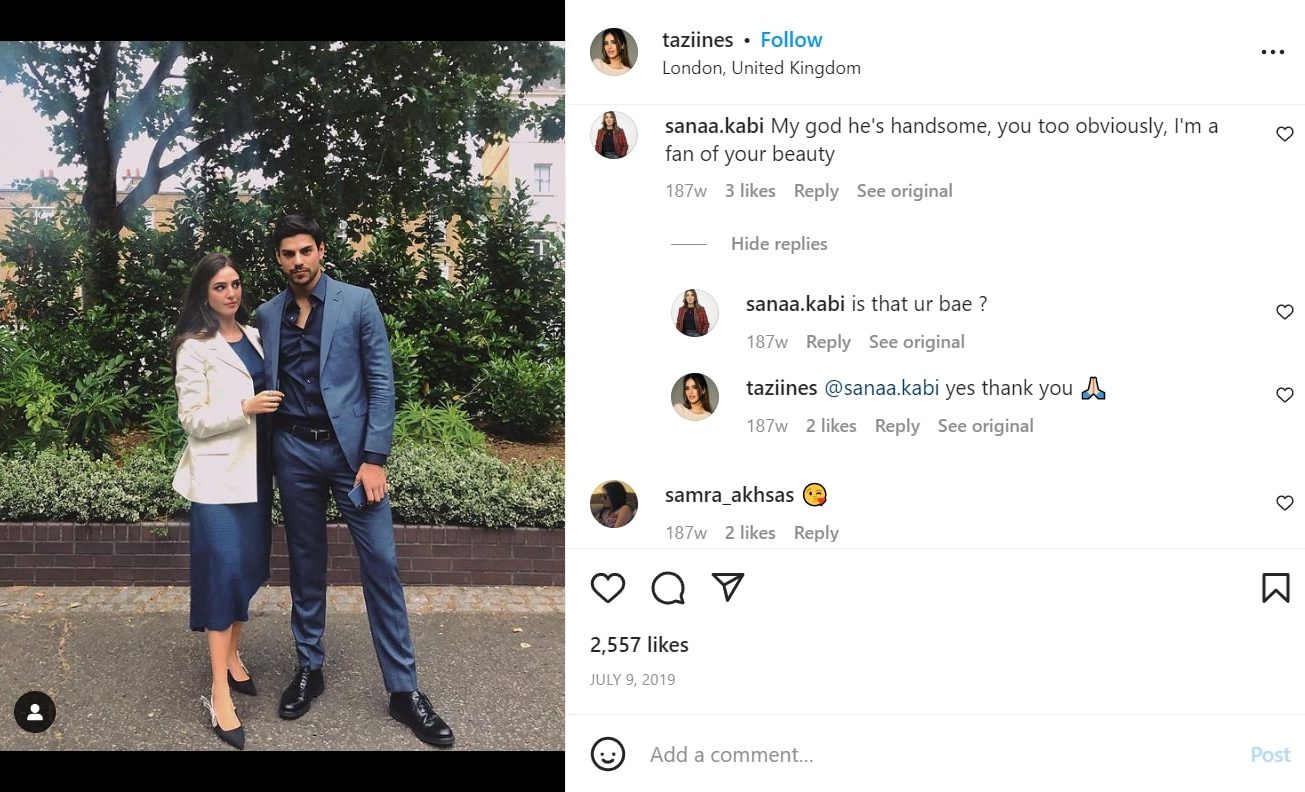Unlike the post by clicking the heart
Screen dimensions: 1305x792
[607, 588]
